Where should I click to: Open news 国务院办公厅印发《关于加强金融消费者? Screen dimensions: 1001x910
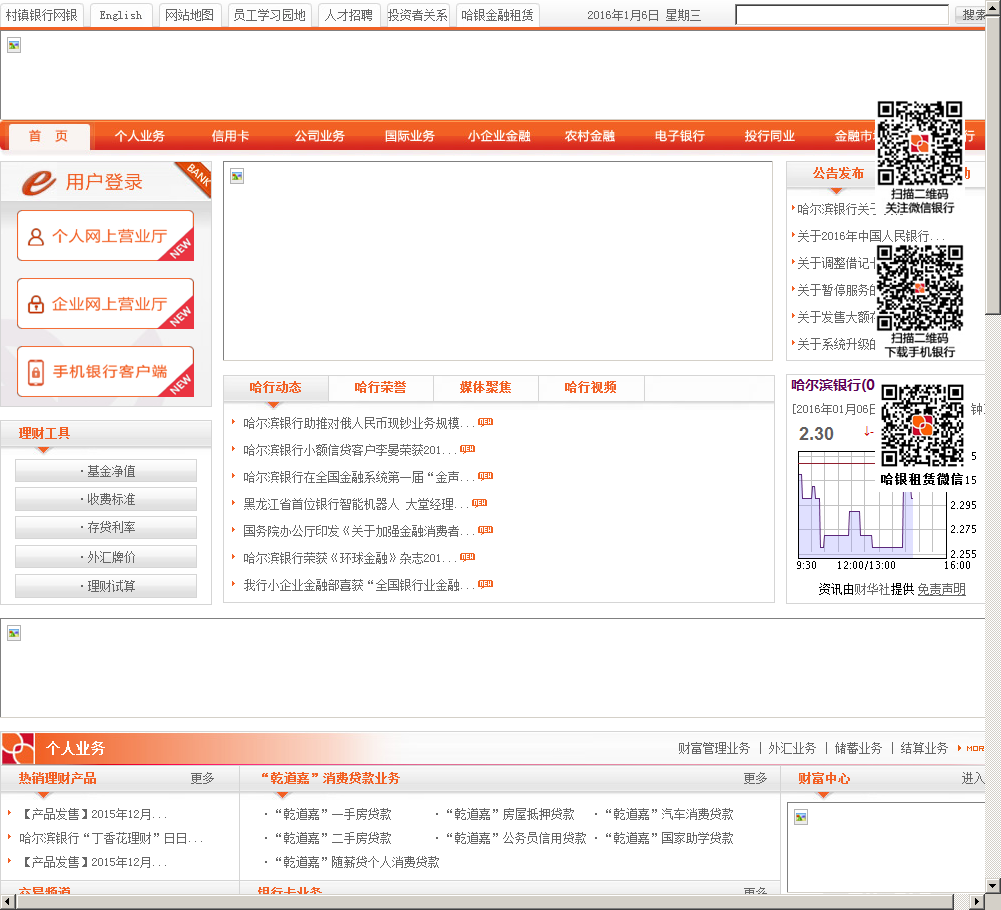tap(359, 531)
